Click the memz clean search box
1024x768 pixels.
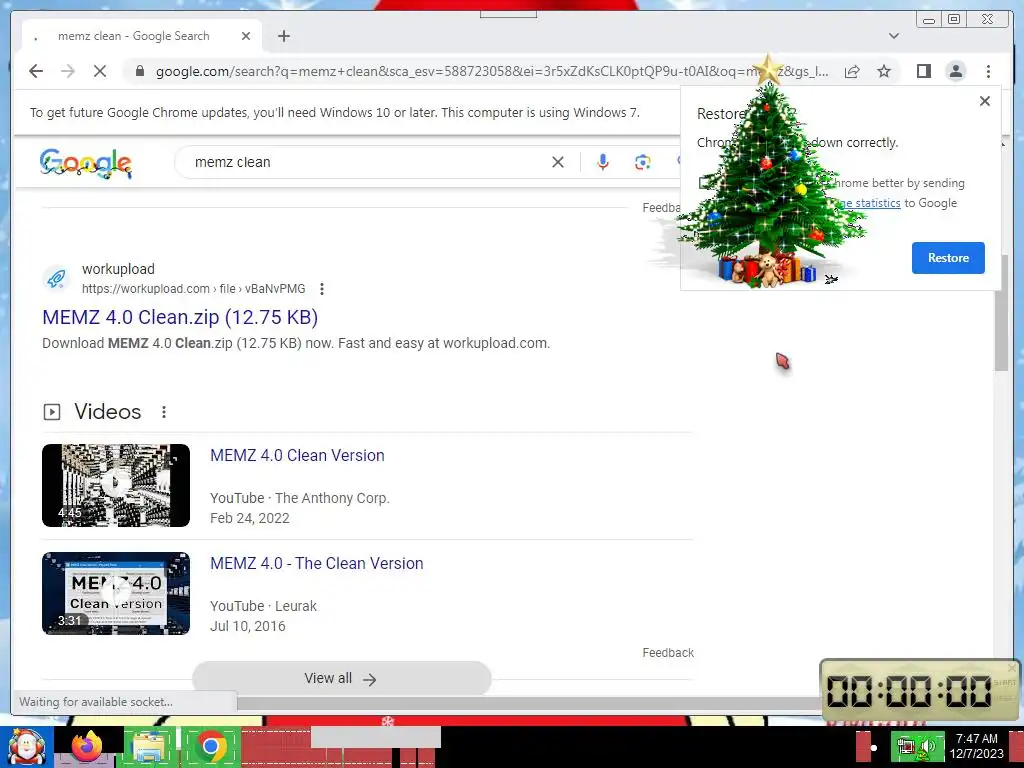tap(366, 162)
